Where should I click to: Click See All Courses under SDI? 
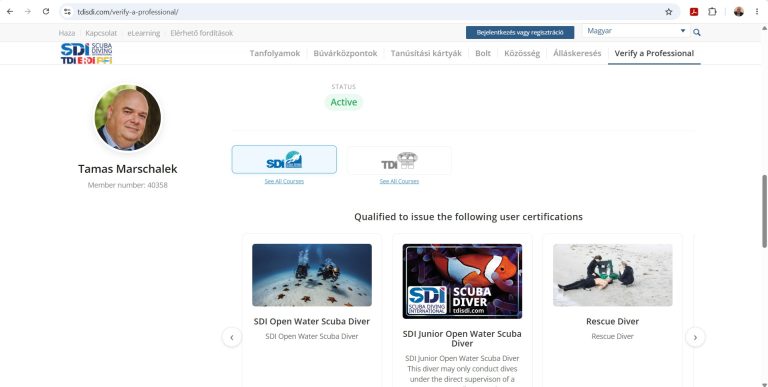coord(284,181)
